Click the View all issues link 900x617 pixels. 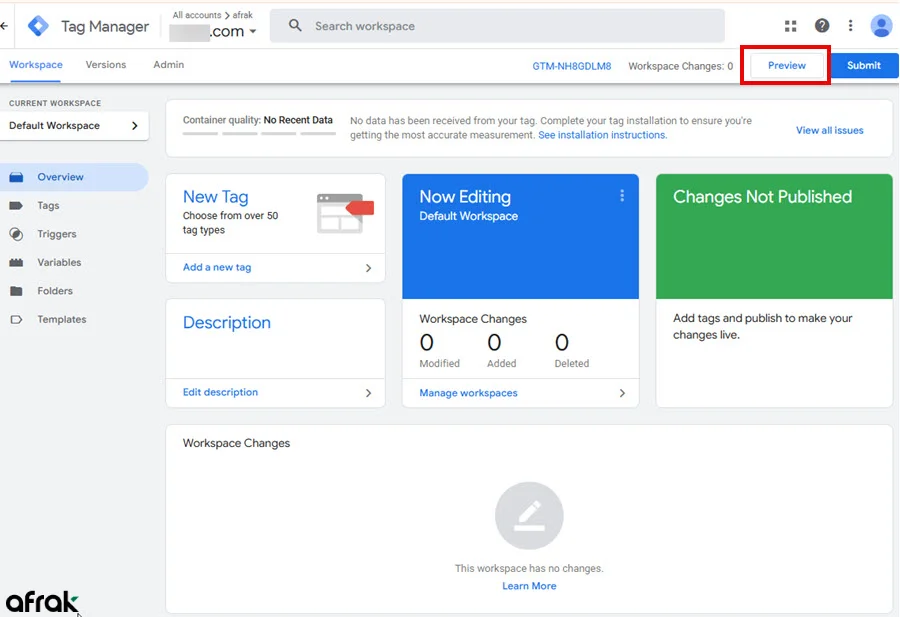click(x=829, y=130)
